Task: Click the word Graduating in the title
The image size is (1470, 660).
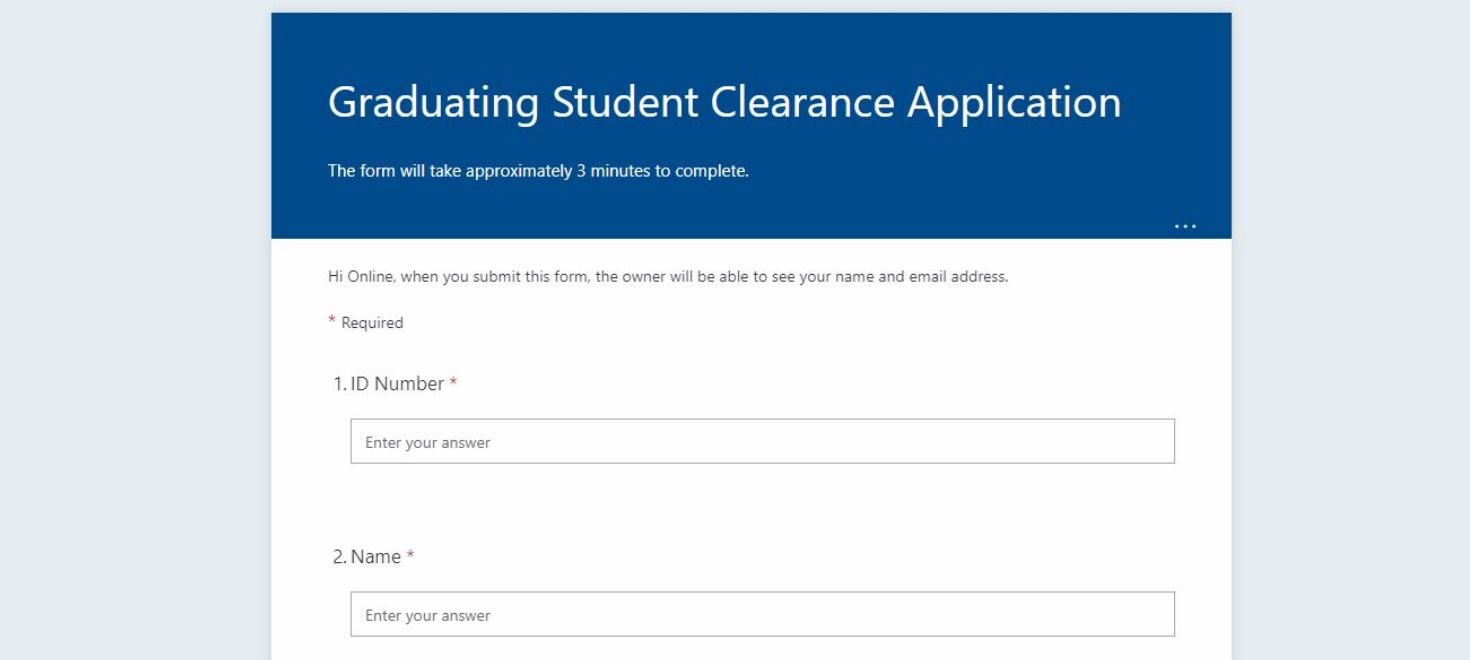Action: point(434,103)
